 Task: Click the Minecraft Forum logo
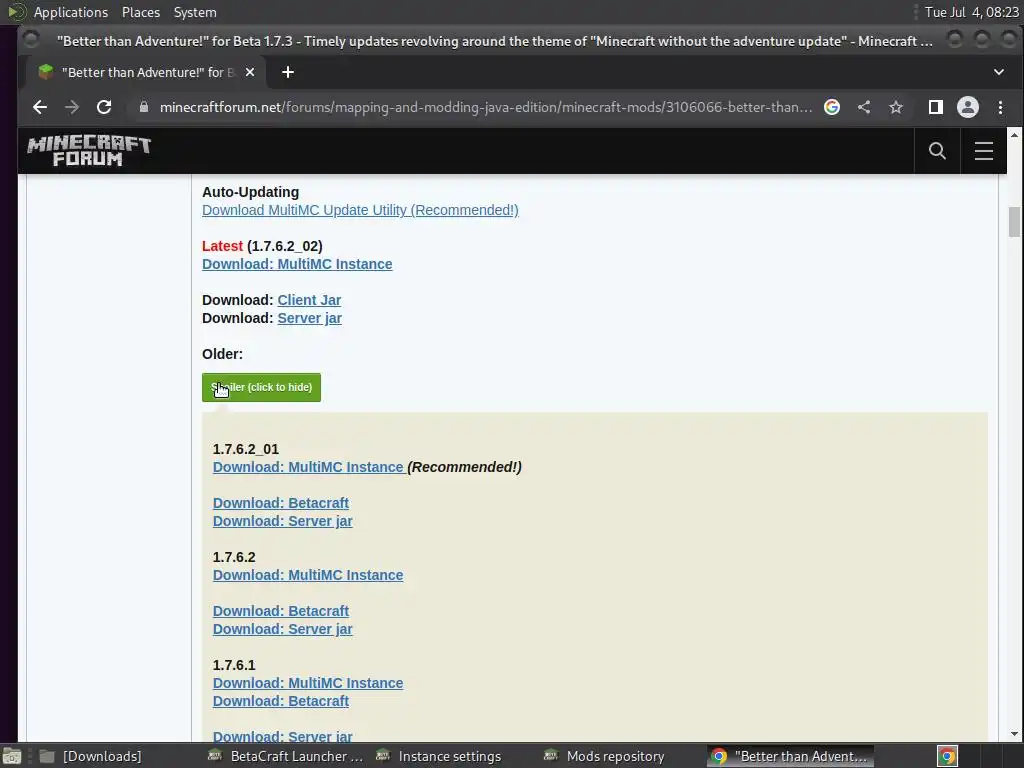click(x=89, y=151)
